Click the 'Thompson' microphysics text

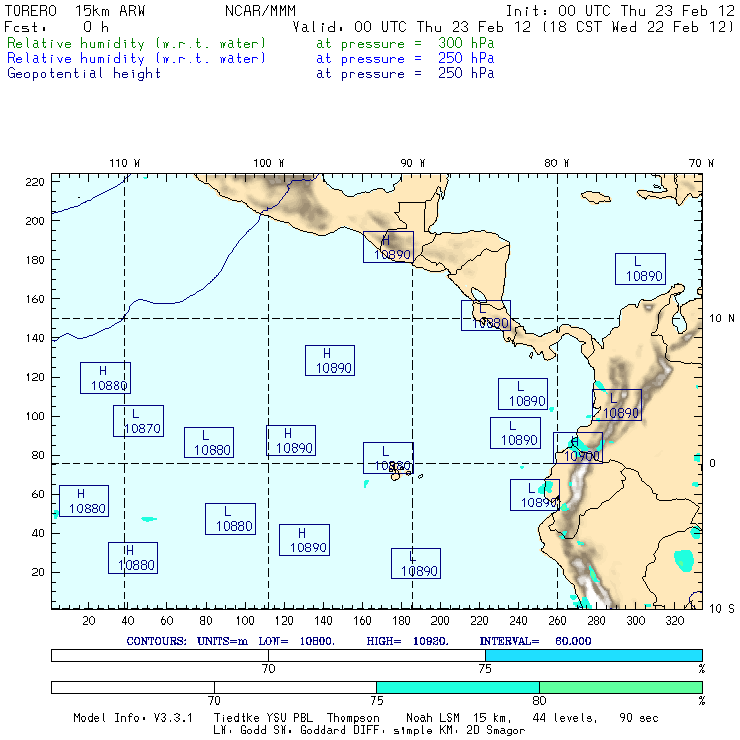click(x=353, y=718)
